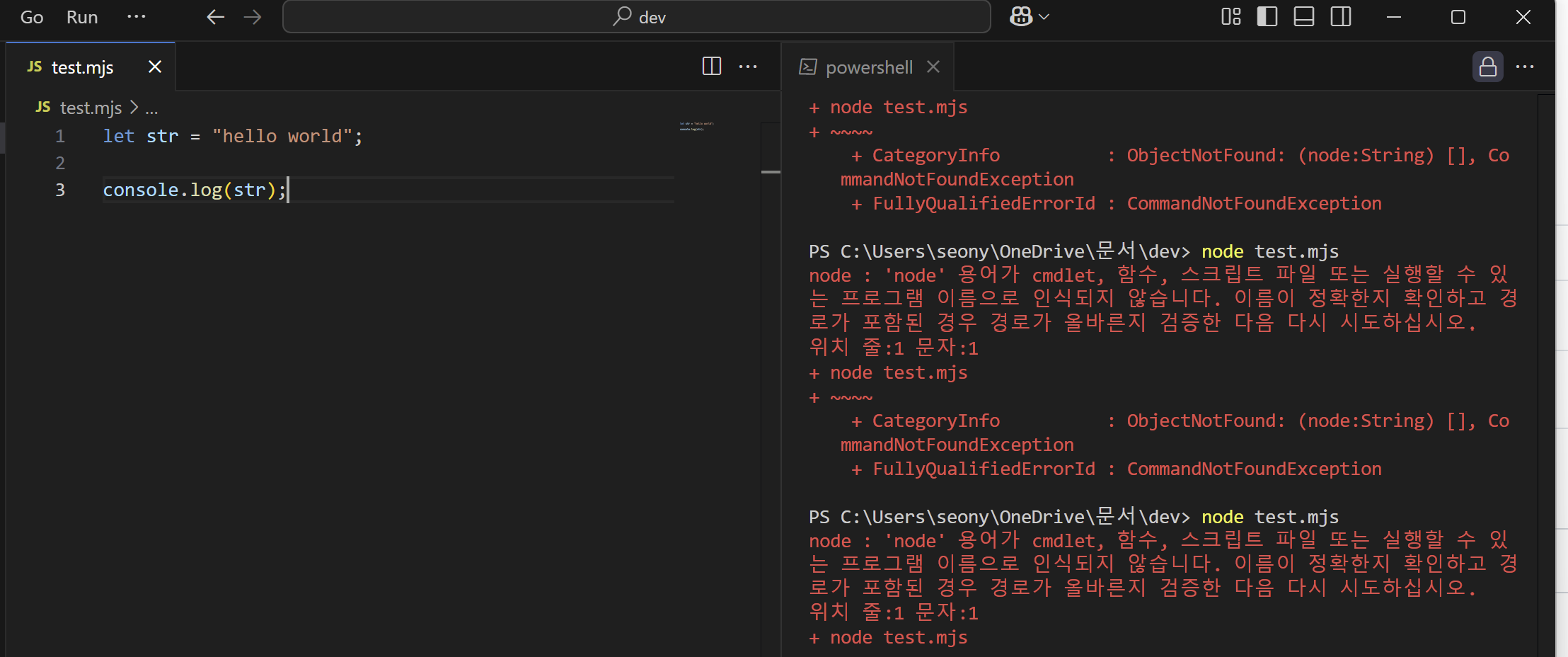Click test.mjs in the breadcrumb
The image size is (1568, 657).
[91, 108]
